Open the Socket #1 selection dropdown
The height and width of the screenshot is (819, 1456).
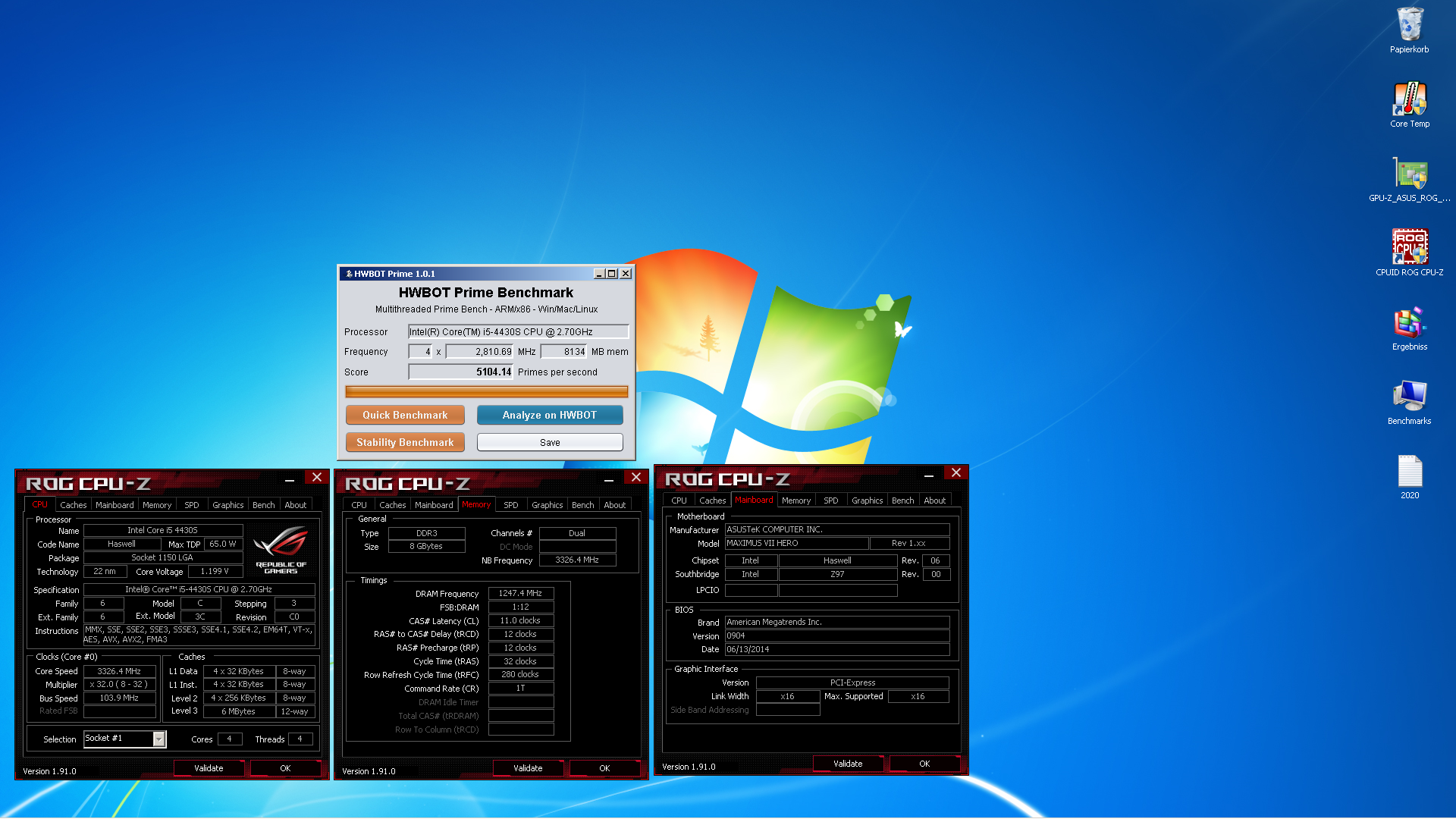(x=159, y=739)
